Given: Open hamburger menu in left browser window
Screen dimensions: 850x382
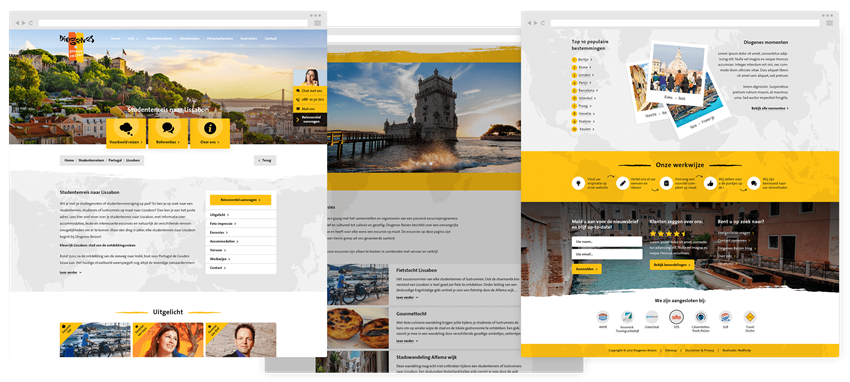Looking at the screenshot, I should [317, 23].
